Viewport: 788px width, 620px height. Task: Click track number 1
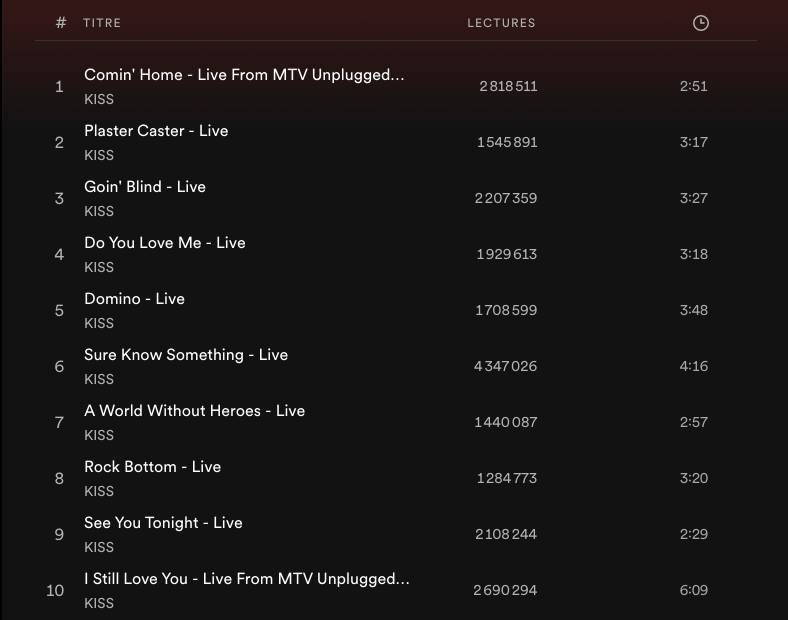59,86
